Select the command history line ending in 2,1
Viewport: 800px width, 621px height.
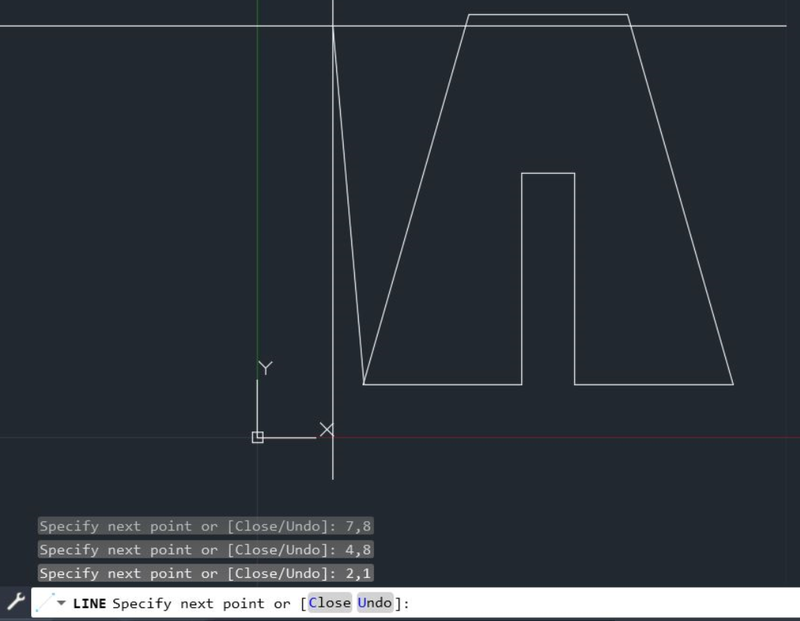[206, 573]
